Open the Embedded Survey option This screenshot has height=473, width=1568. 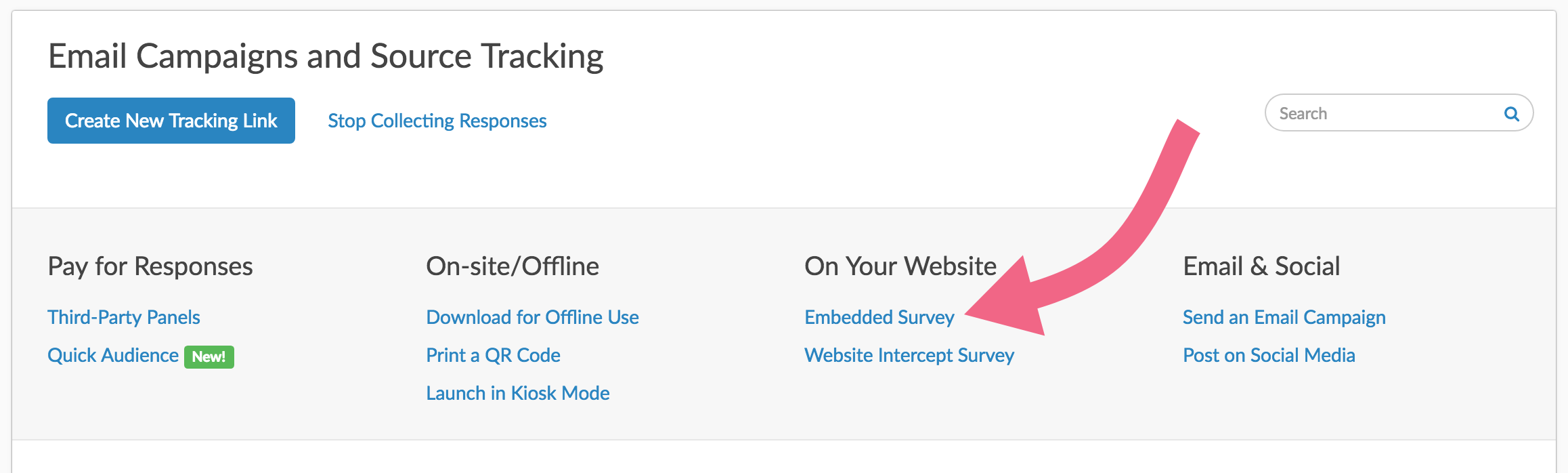pos(879,317)
